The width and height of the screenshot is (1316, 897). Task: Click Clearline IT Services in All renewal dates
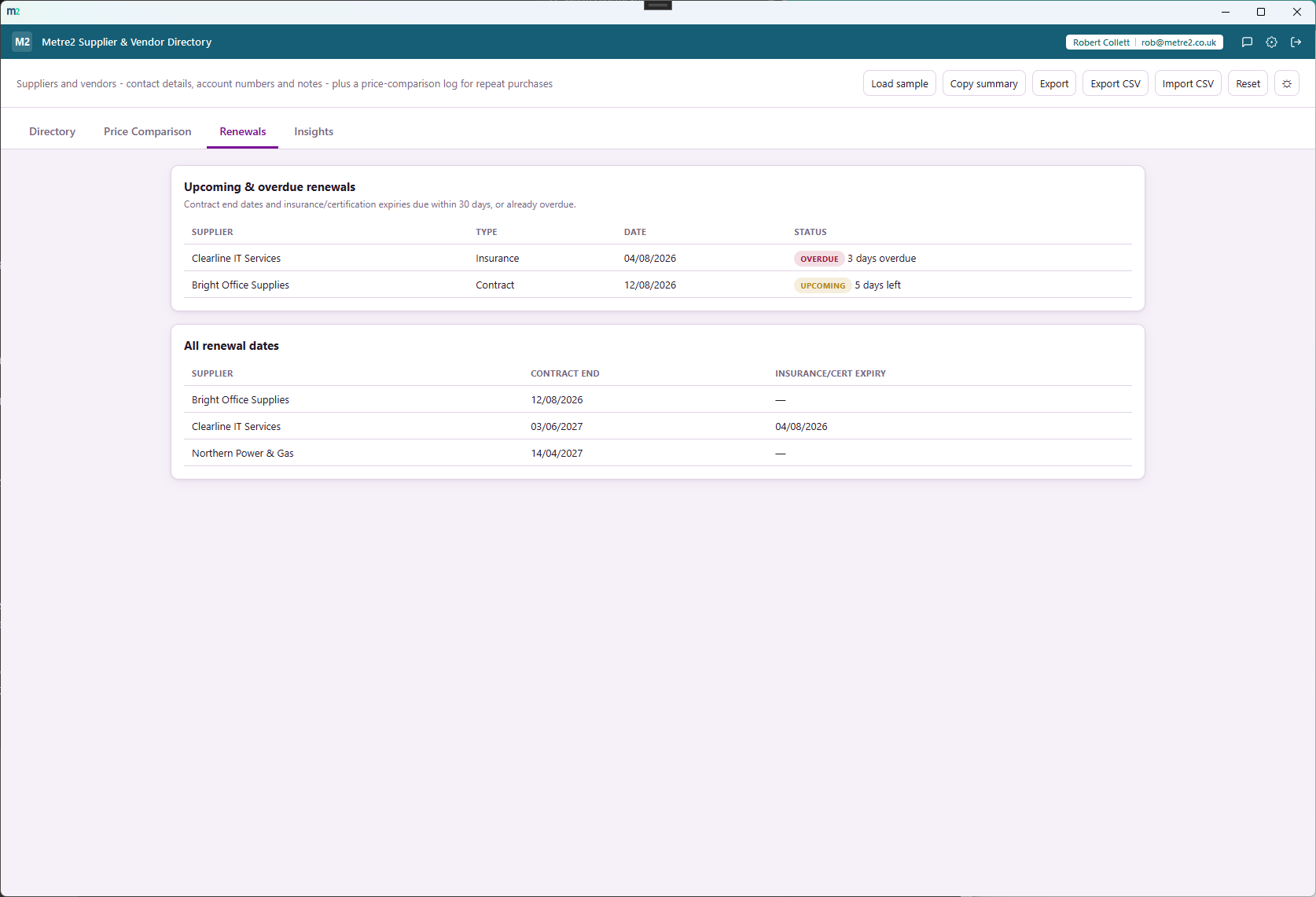tap(236, 426)
